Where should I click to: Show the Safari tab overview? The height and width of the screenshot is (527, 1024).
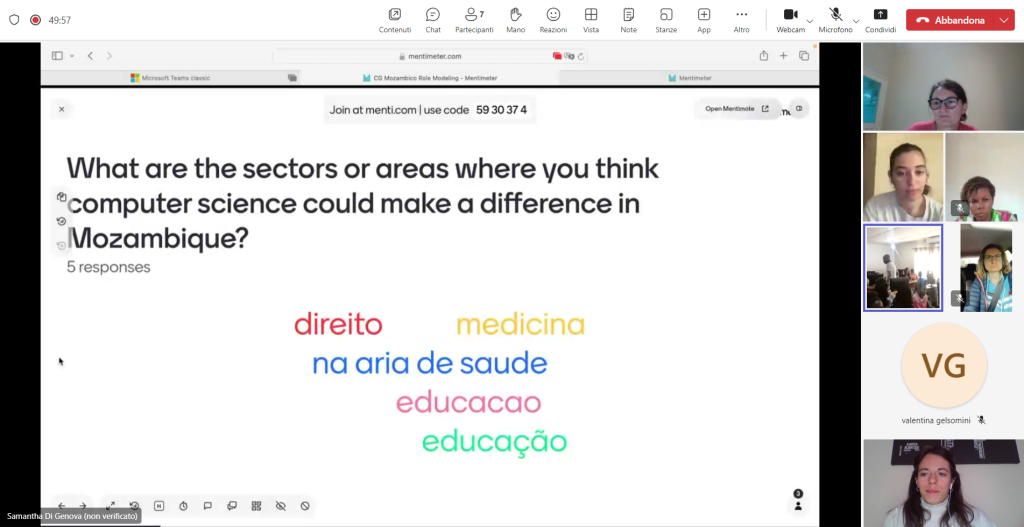pyautogui.click(x=804, y=56)
